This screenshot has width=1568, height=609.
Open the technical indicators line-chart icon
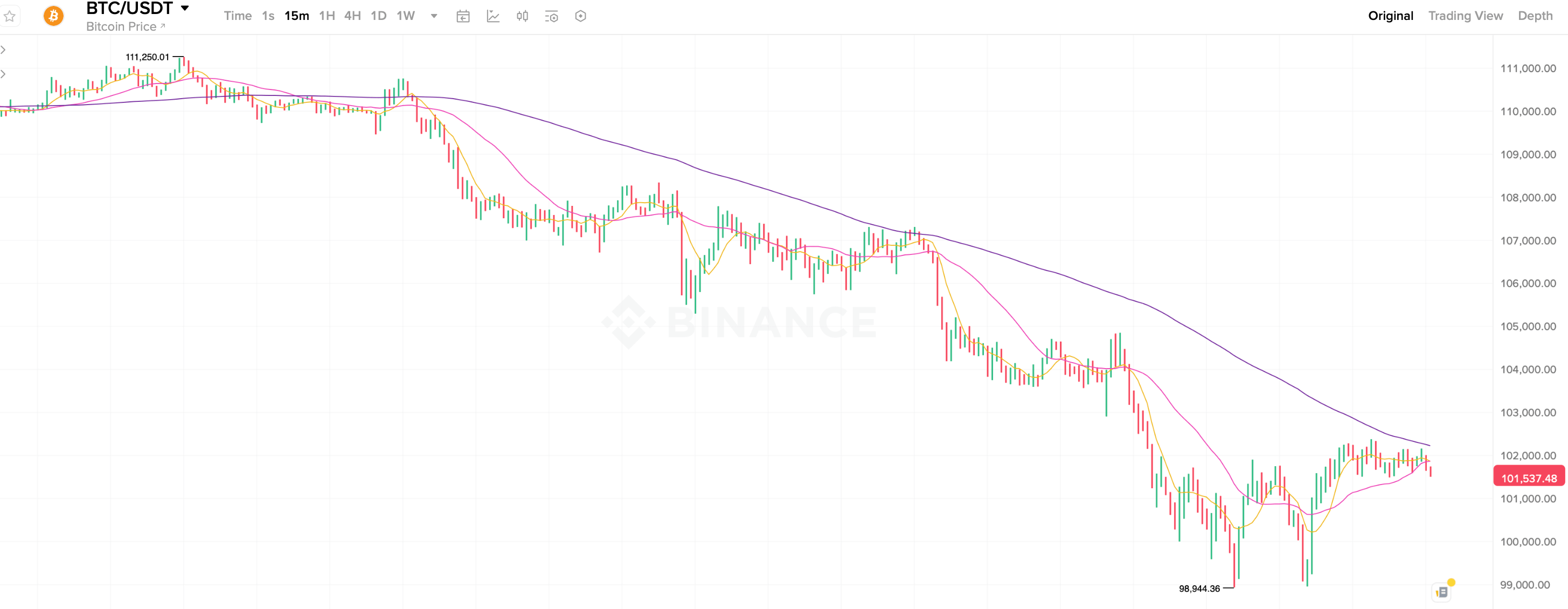tap(493, 17)
